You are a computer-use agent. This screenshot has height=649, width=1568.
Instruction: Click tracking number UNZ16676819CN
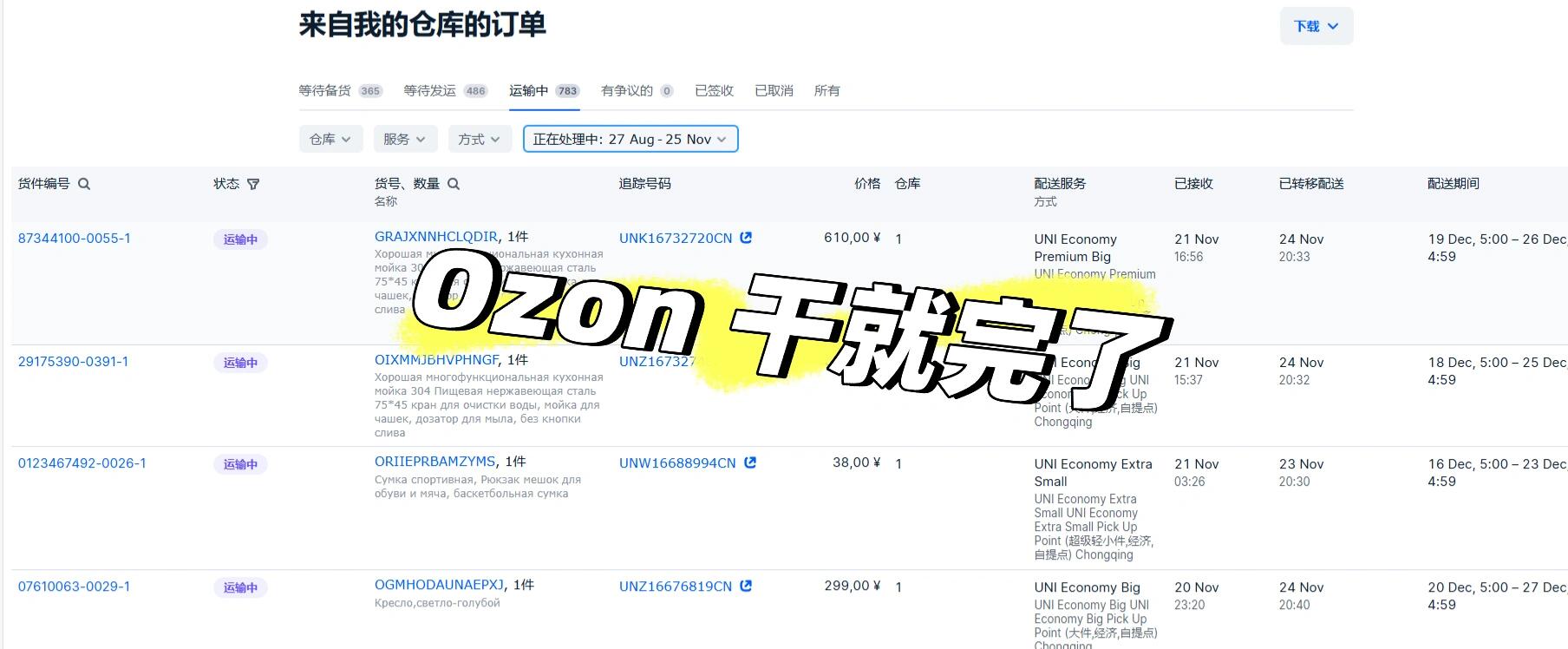point(676,587)
